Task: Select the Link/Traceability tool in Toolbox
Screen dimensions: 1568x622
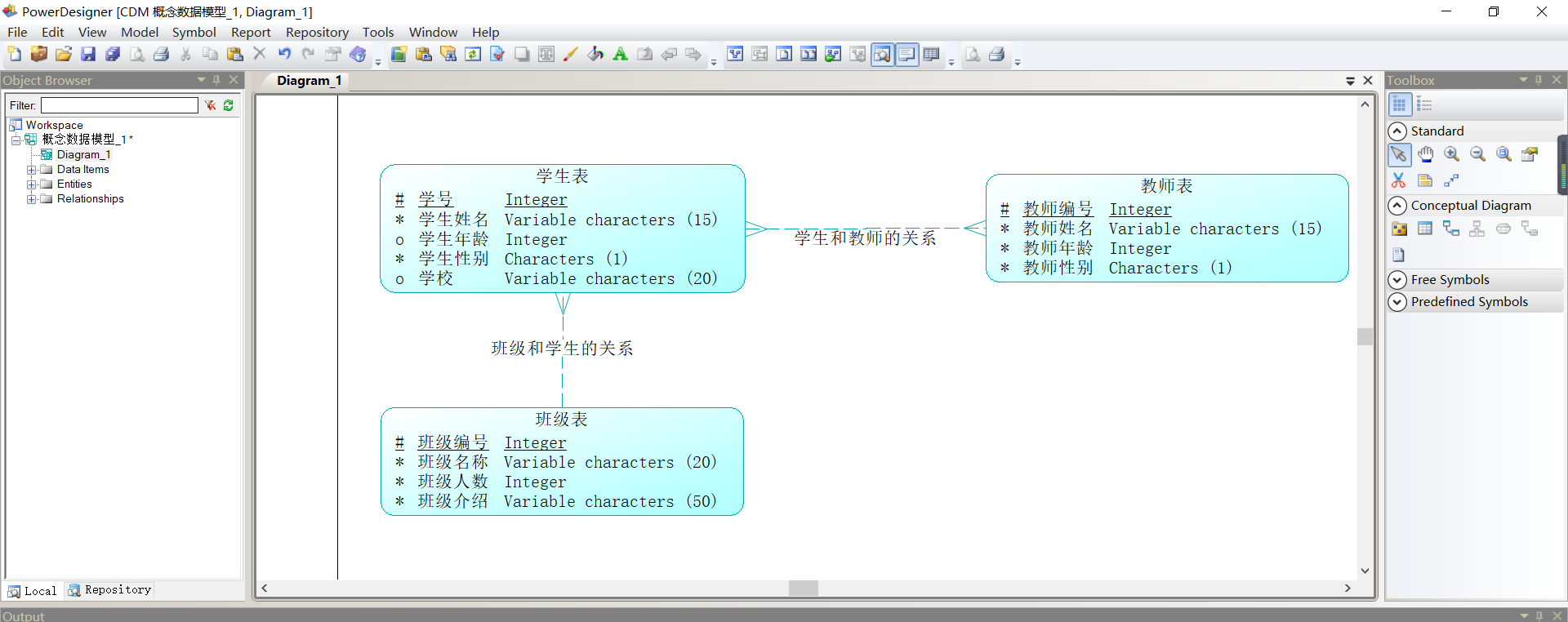Action: pos(1451,180)
